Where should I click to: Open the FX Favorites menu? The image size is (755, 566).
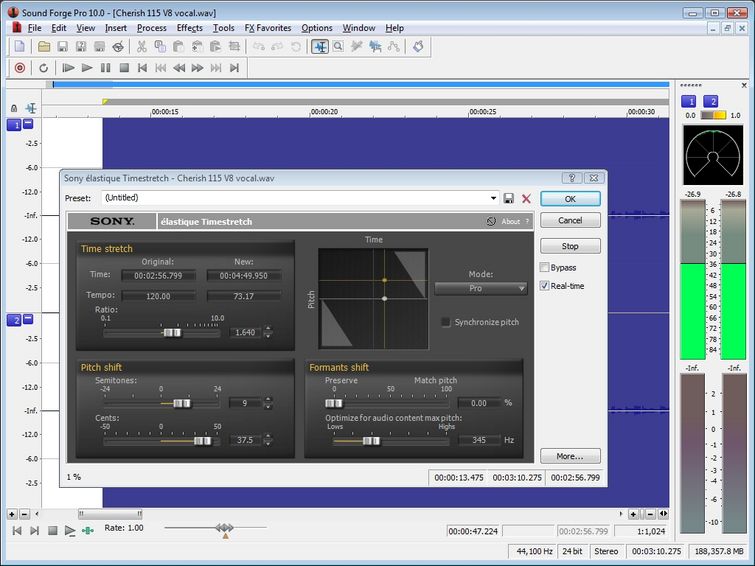pos(268,28)
